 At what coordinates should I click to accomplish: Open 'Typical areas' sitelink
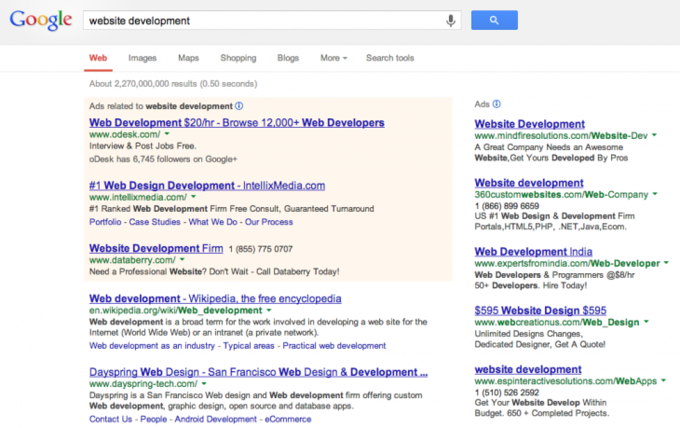[249, 346]
